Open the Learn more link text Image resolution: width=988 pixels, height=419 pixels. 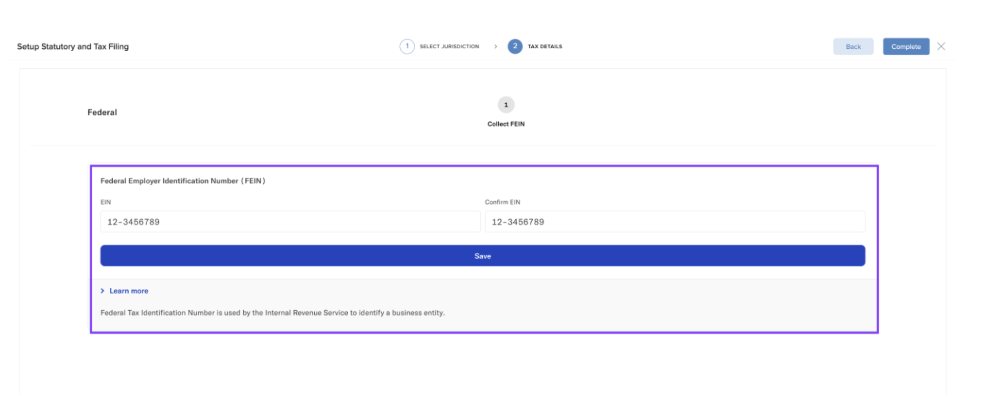click(x=129, y=291)
